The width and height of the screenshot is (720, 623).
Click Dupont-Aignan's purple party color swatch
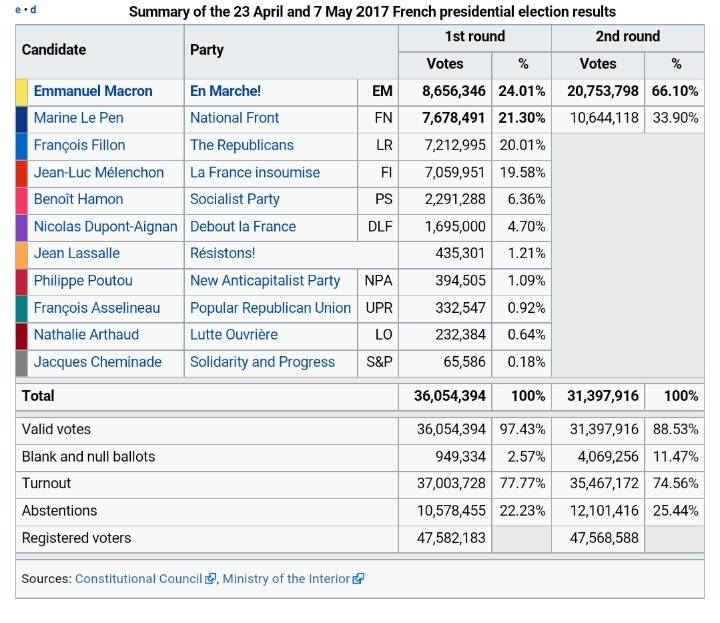(22, 226)
